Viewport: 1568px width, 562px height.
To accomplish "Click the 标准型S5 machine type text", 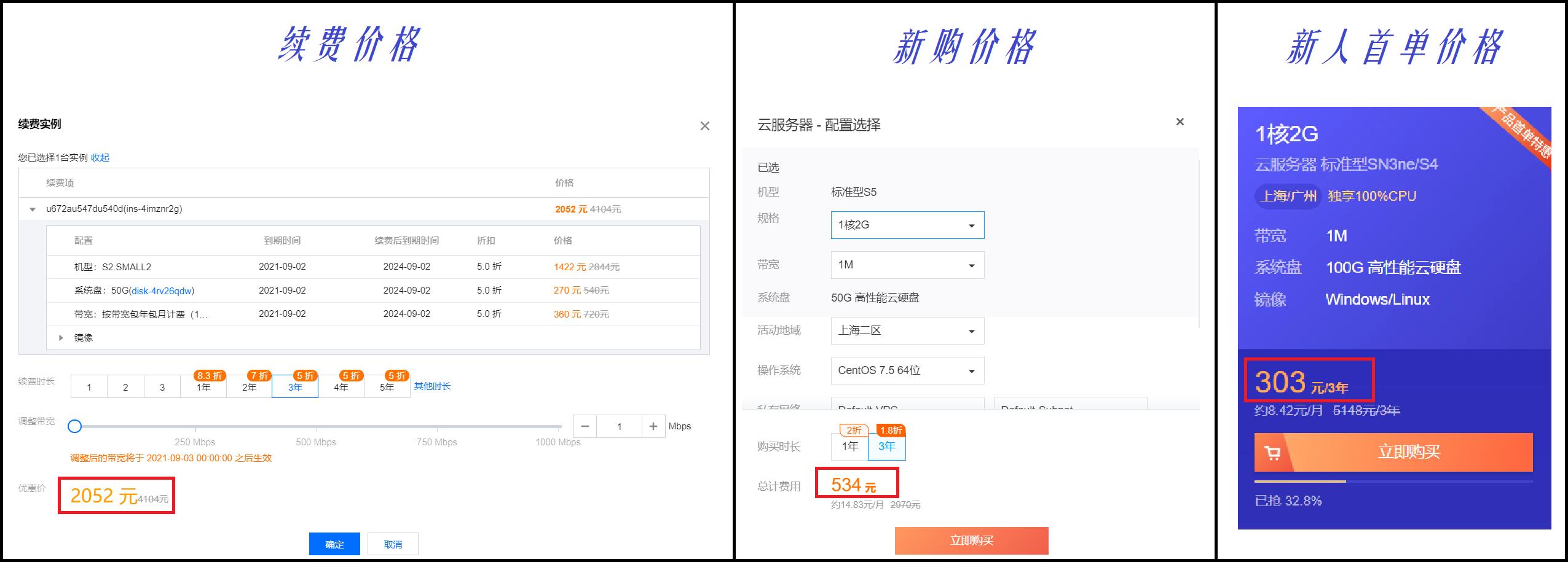I will pos(854,192).
